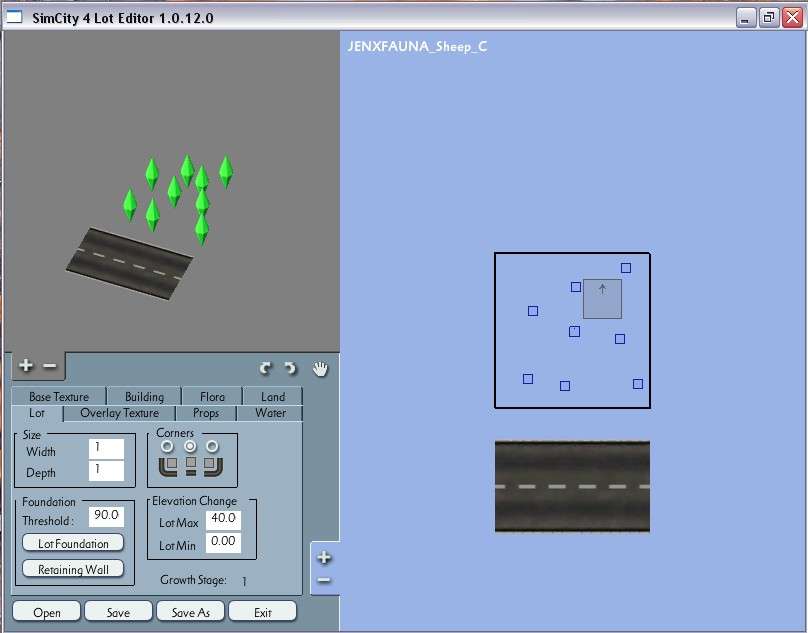Image resolution: width=808 pixels, height=633 pixels.
Task: Click the Save As button
Action: (191, 612)
